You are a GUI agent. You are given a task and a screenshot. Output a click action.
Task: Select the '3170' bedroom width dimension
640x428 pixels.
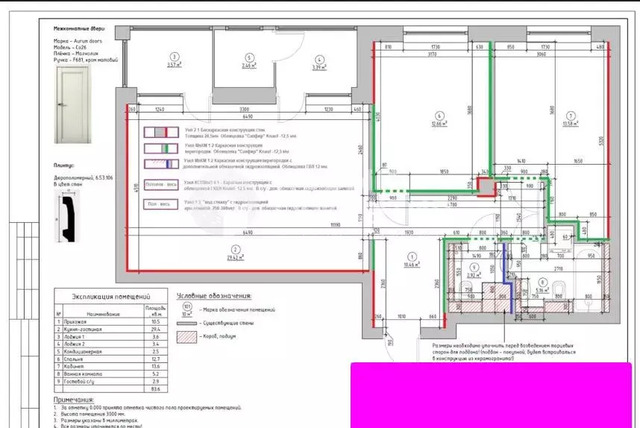pyautogui.click(x=432, y=54)
